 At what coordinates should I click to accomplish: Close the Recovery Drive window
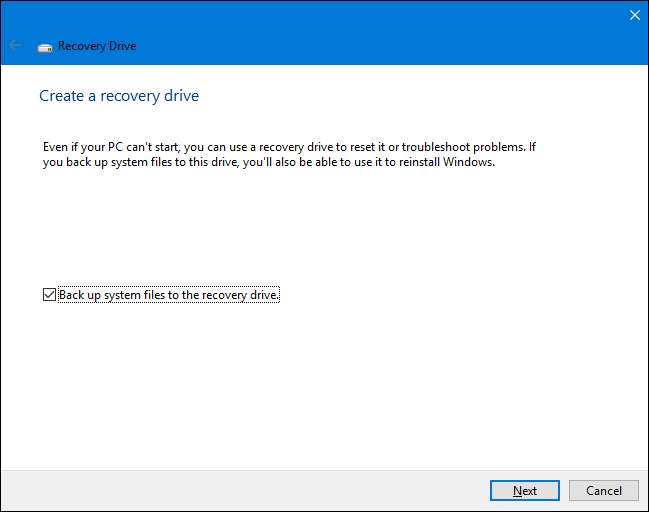pos(633,15)
